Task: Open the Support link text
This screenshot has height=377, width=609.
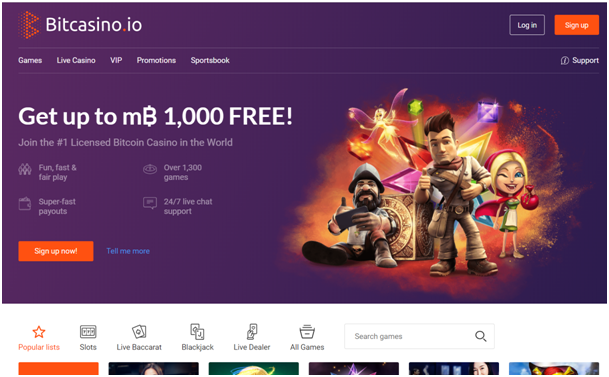Action: [585, 61]
